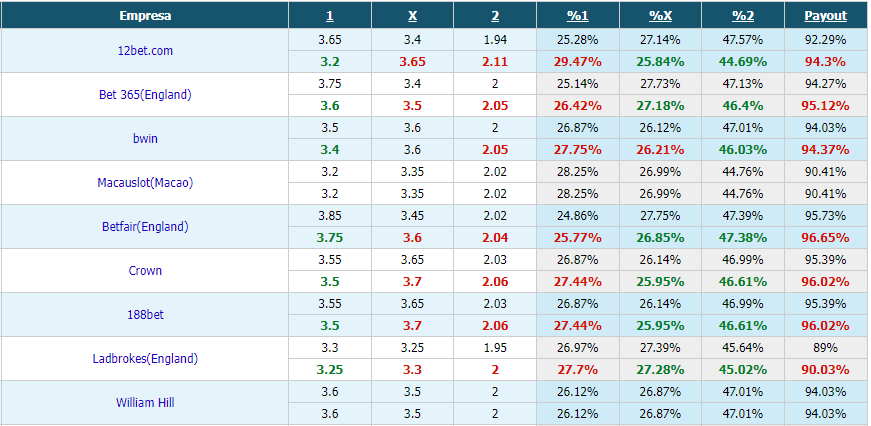Select Betfair's 96.65% payout cell
Image resolution: width=871 pixels, height=426 pixels.
(826, 238)
